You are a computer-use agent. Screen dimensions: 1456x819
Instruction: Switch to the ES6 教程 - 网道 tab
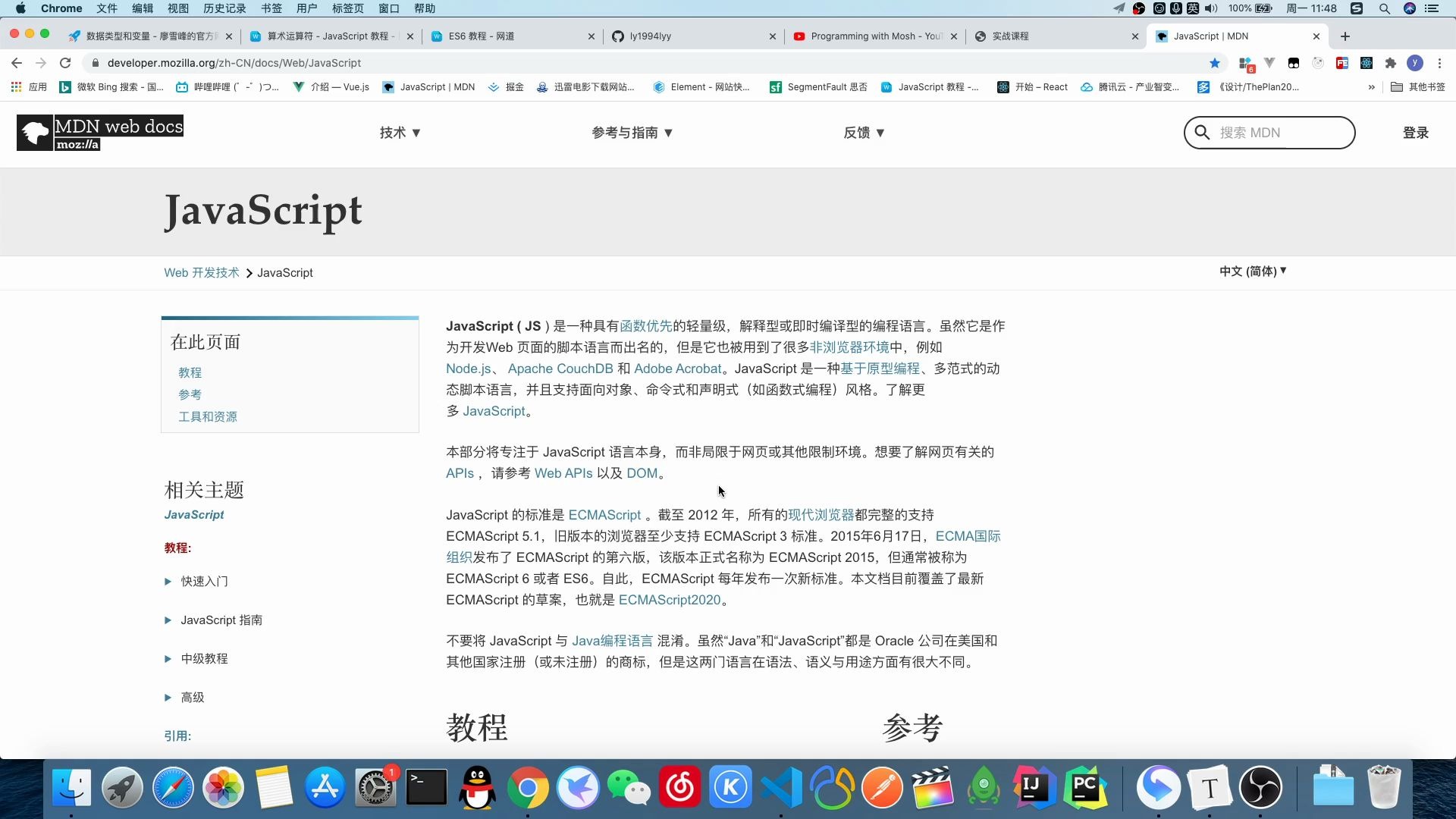(513, 36)
